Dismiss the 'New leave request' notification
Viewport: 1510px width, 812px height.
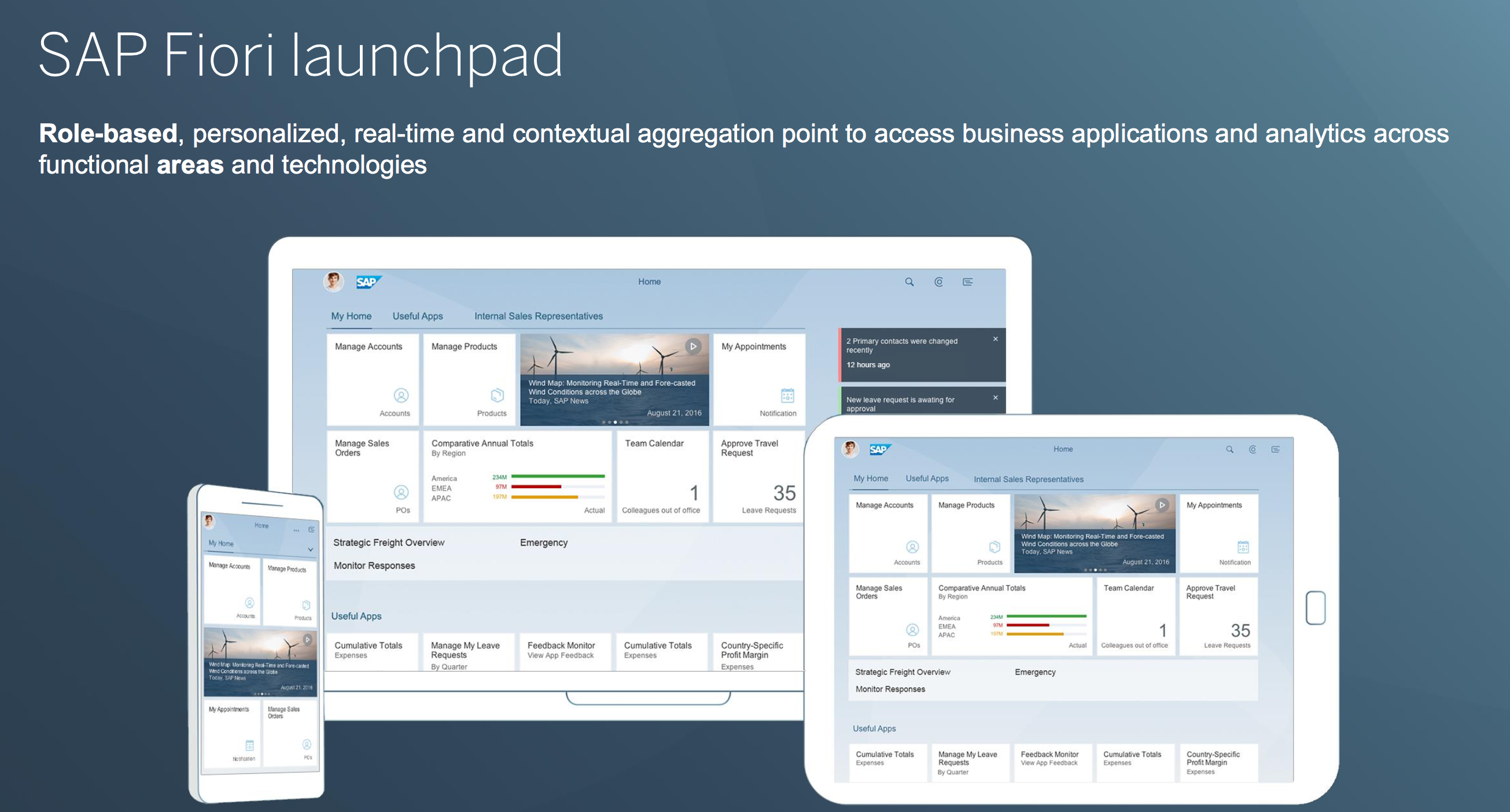click(x=995, y=397)
